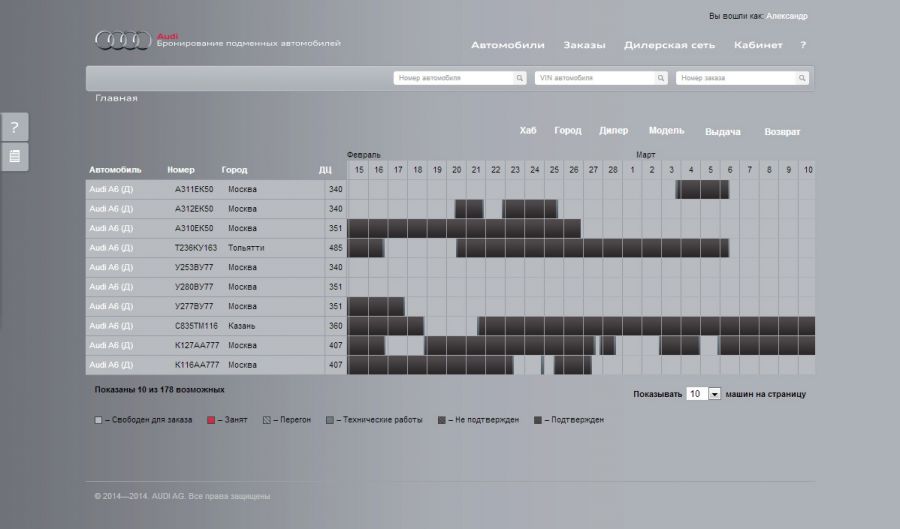Open the side help question-mark panel
Screen dimensions: 900x529
[15, 127]
